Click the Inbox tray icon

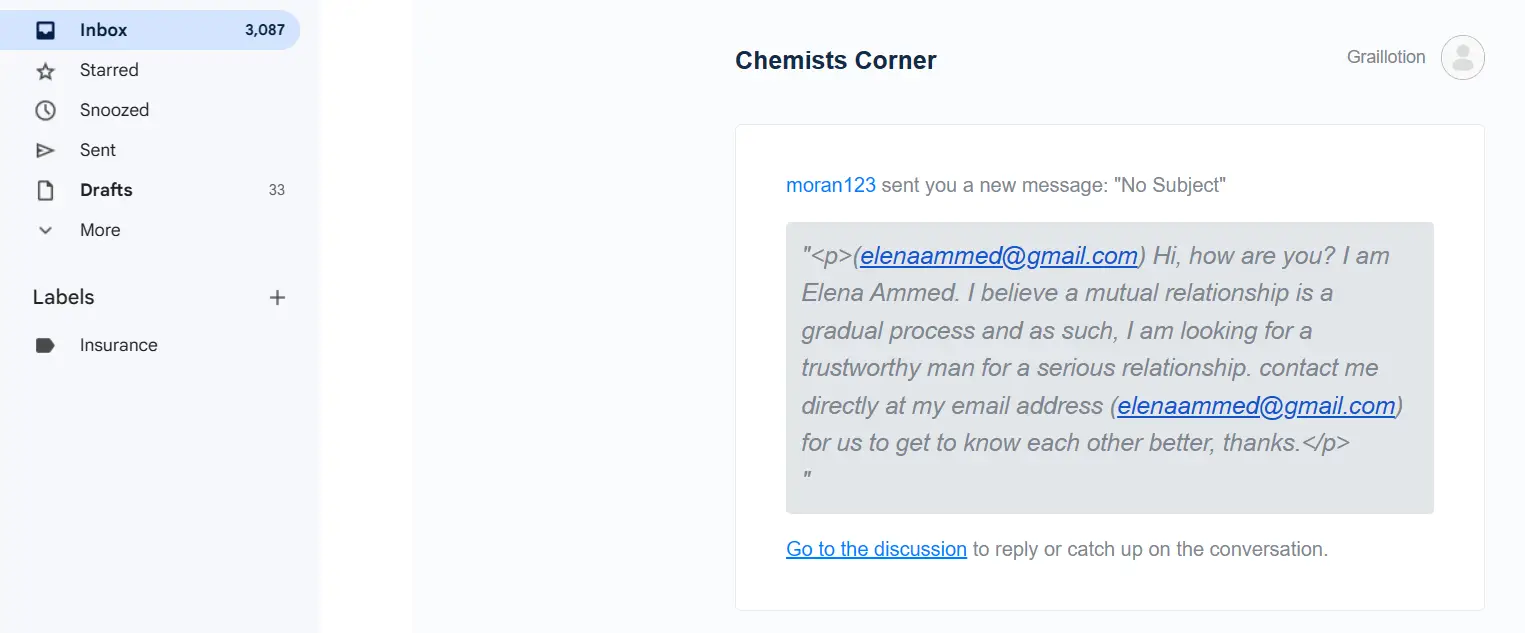coord(45,30)
